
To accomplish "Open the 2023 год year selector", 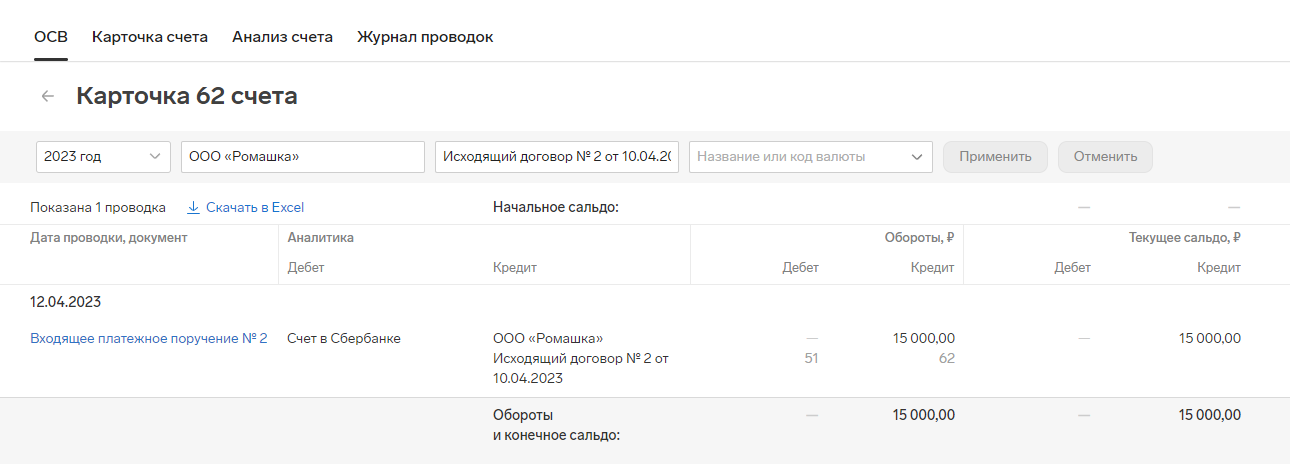I will click(103, 157).
